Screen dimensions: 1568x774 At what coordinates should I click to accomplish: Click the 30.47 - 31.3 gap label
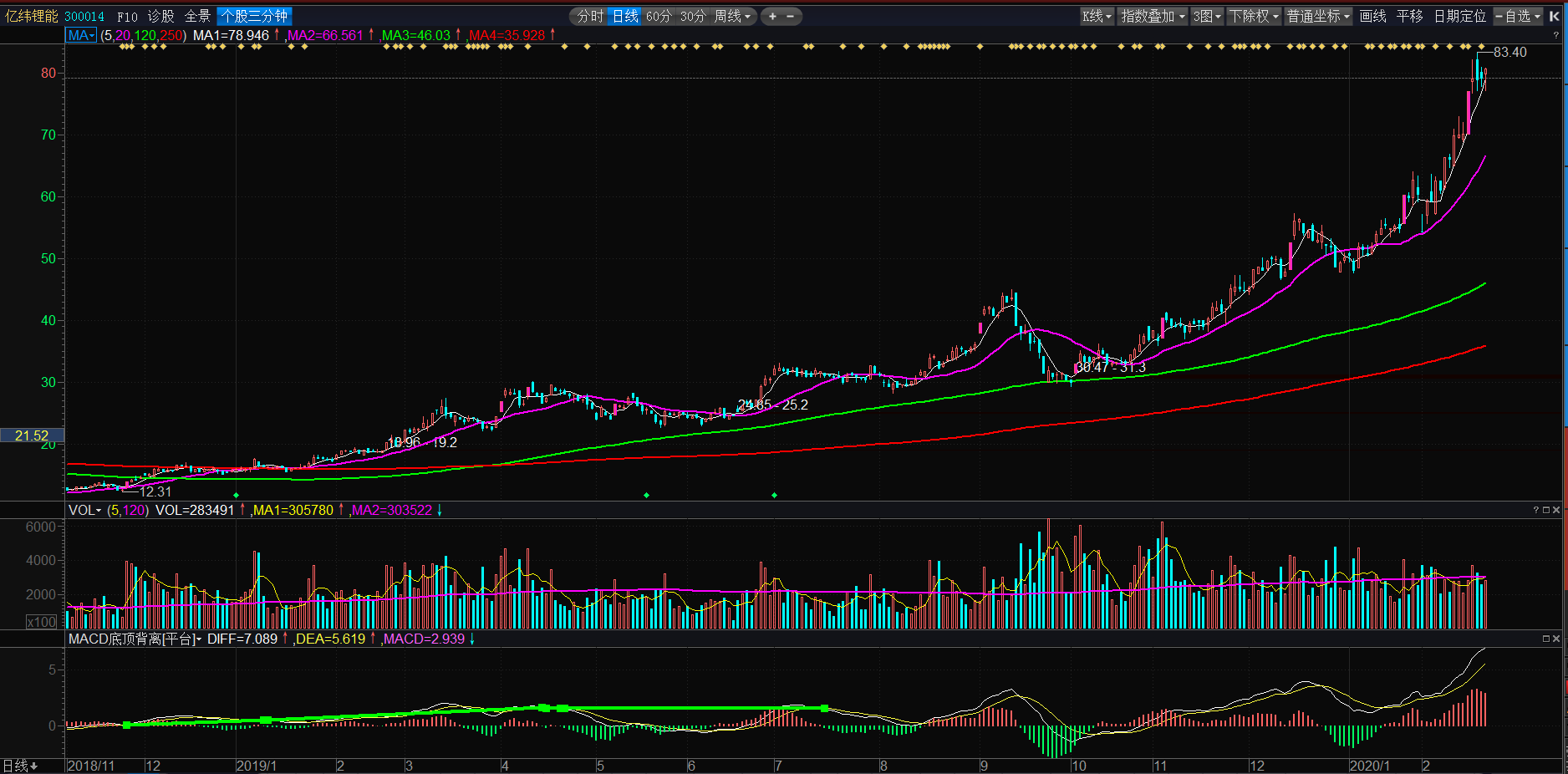click(1111, 367)
